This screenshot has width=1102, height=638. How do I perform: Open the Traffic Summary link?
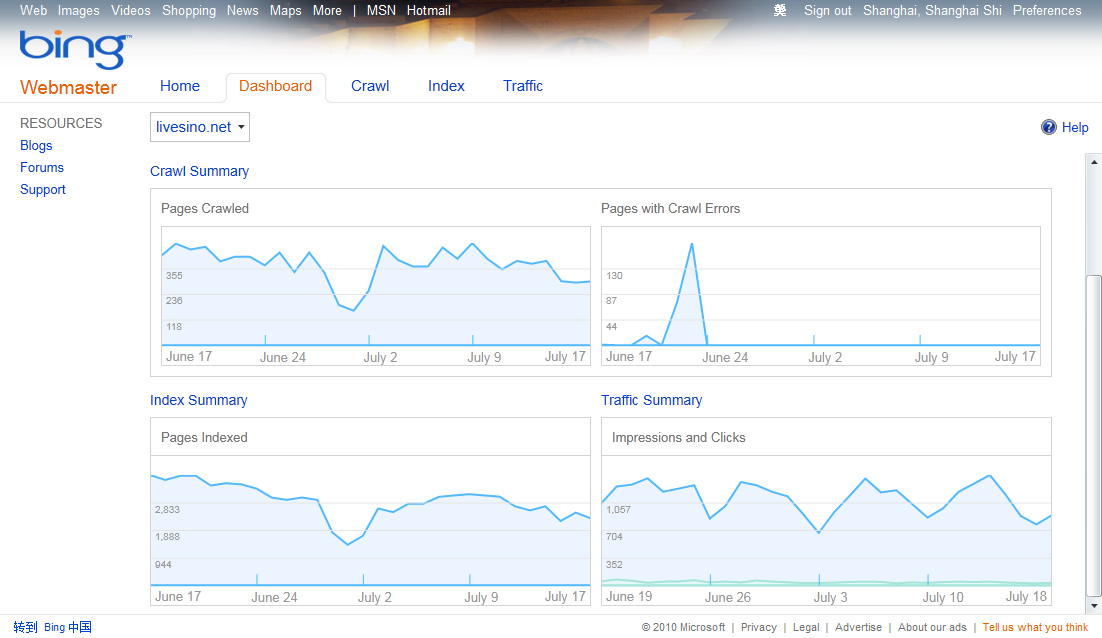click(x=652, y=400)
